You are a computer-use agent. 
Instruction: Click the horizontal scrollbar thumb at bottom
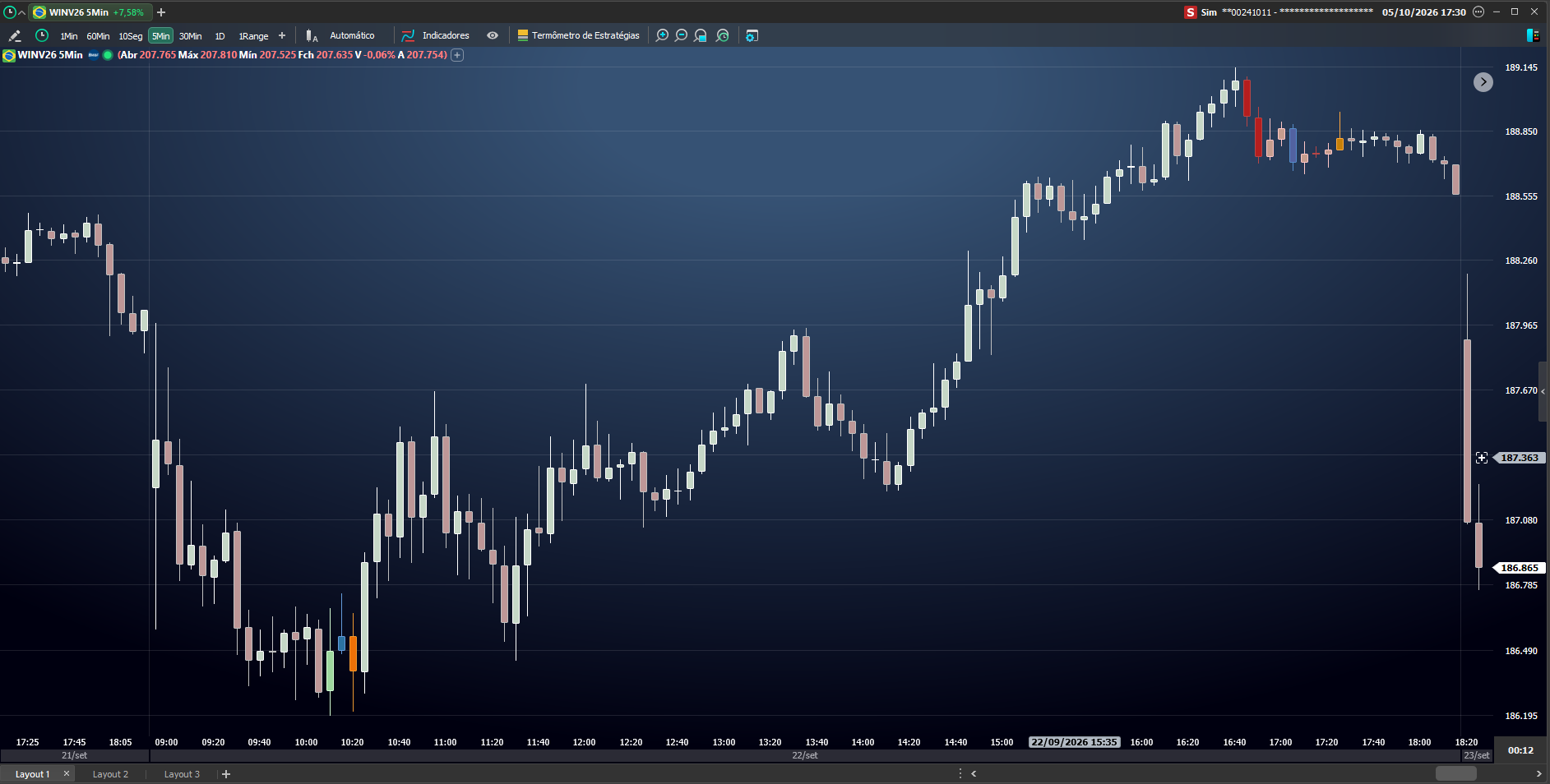tap(1456, 773)
